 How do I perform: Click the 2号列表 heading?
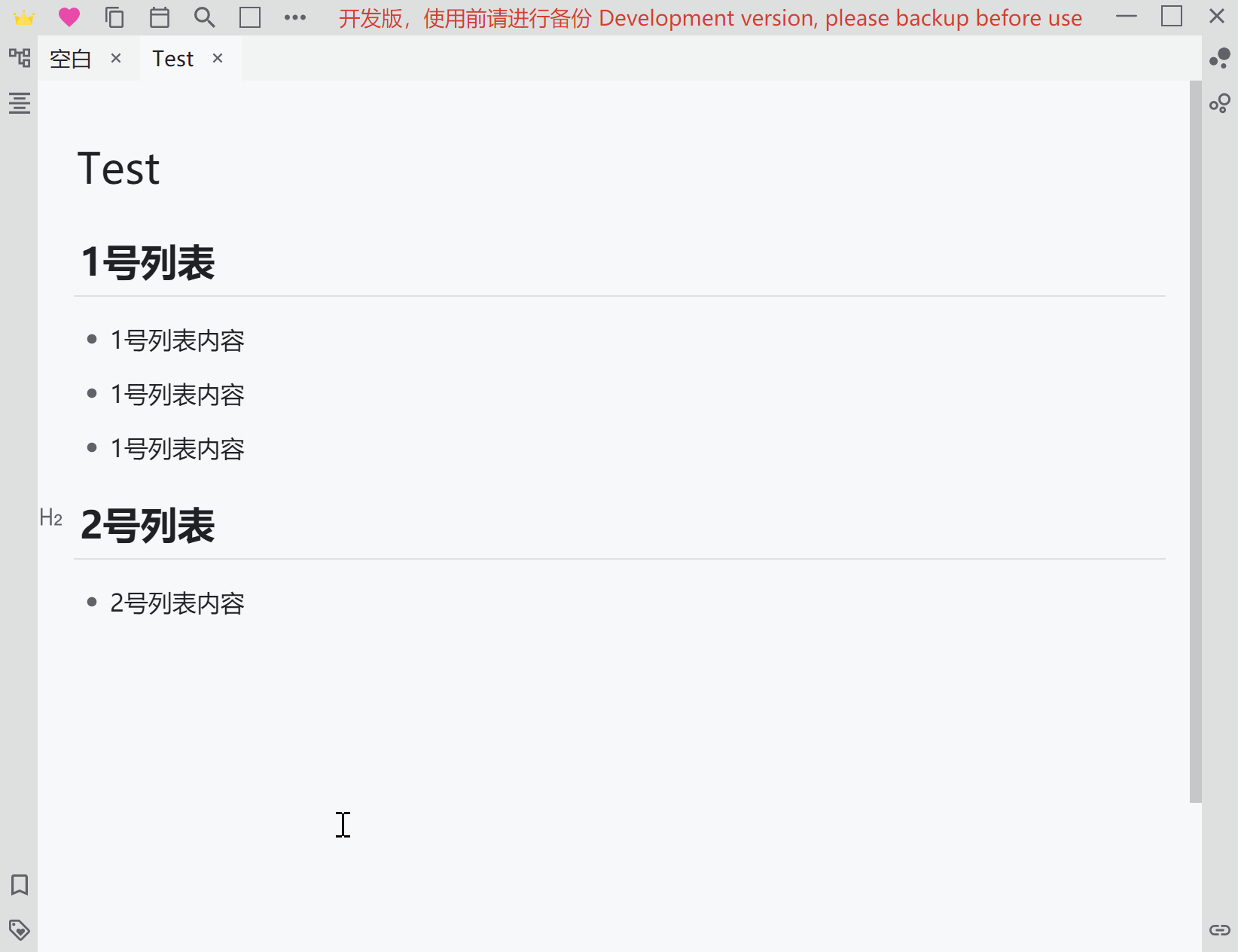[x=148, y=526]
